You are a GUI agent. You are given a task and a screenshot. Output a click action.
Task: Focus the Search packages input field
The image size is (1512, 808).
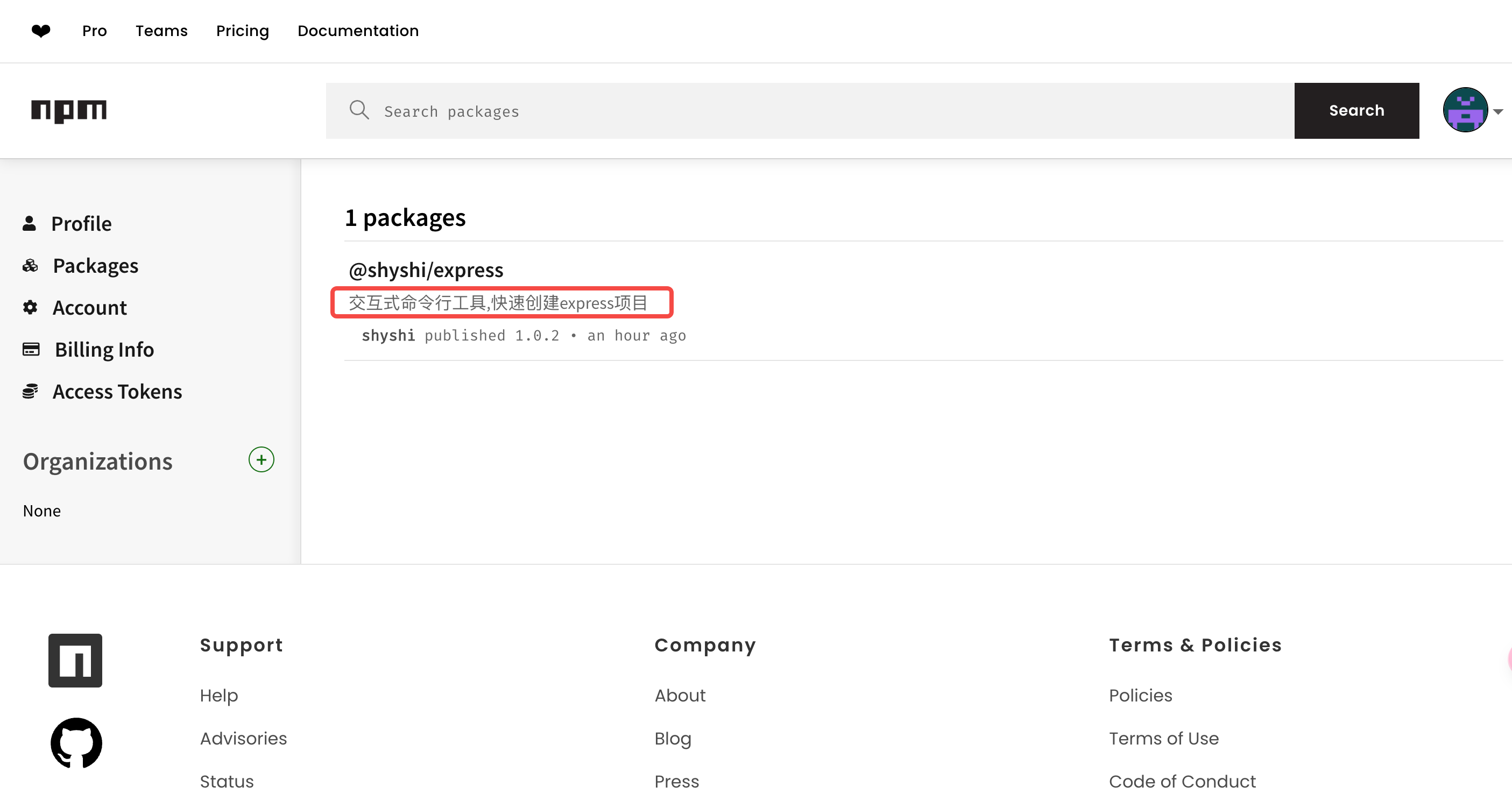(x=810, y=110)
